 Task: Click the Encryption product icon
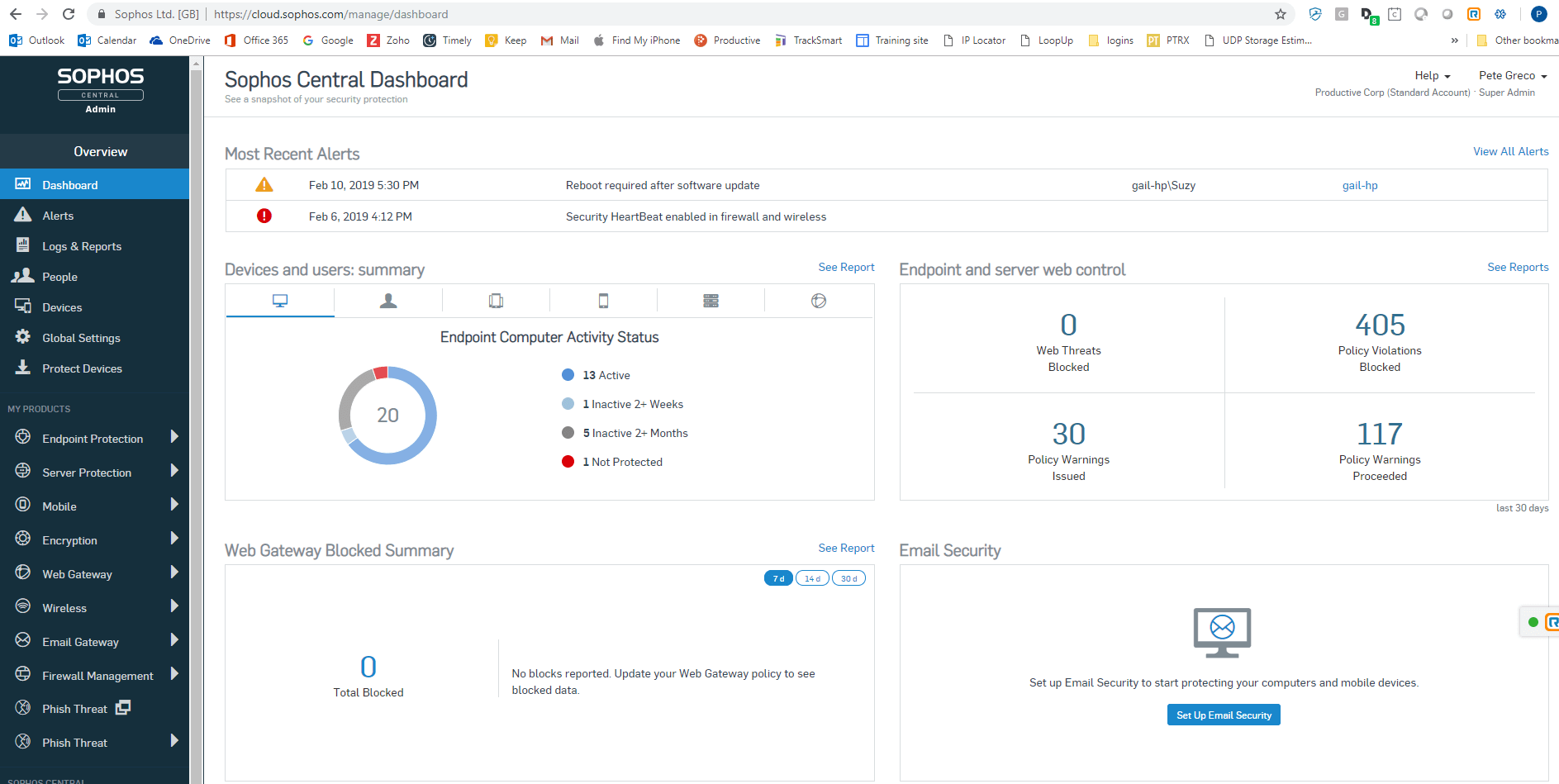(23, 539)
